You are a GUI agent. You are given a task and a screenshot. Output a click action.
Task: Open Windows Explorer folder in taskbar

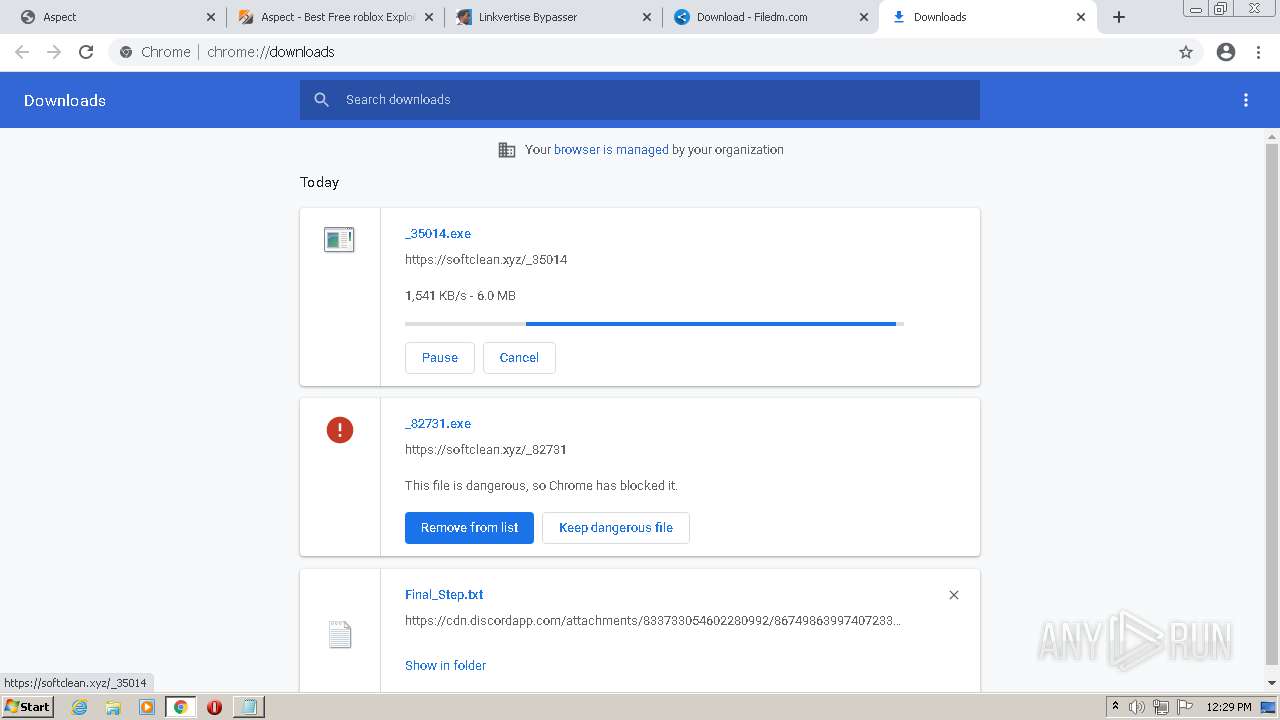pos(113,707)
